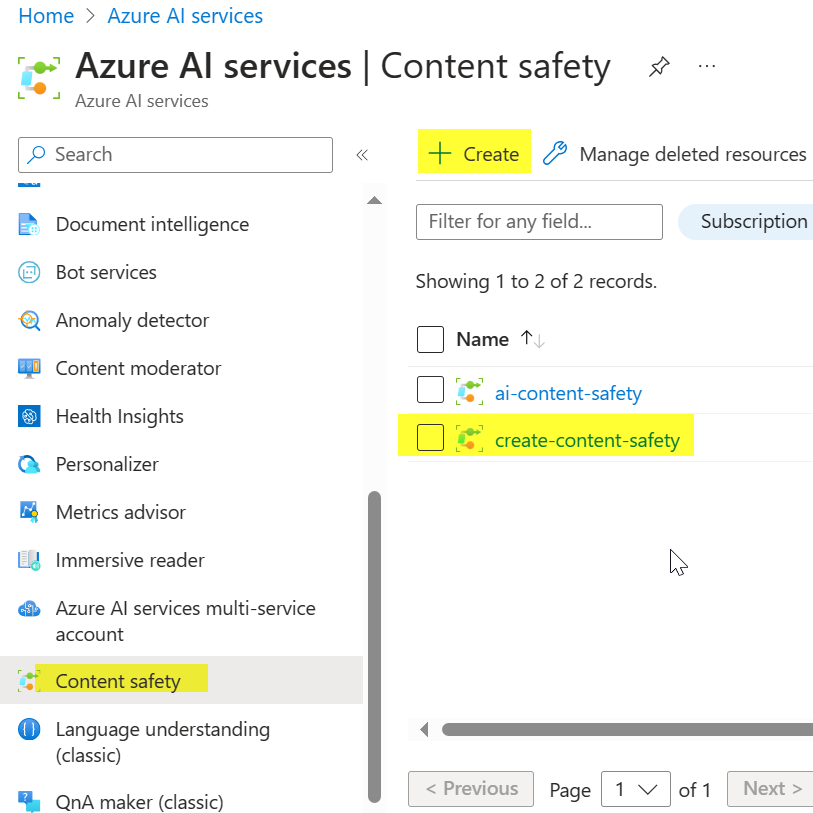Click the Content moderator icon
813x813 pixels.
[29, 368]
